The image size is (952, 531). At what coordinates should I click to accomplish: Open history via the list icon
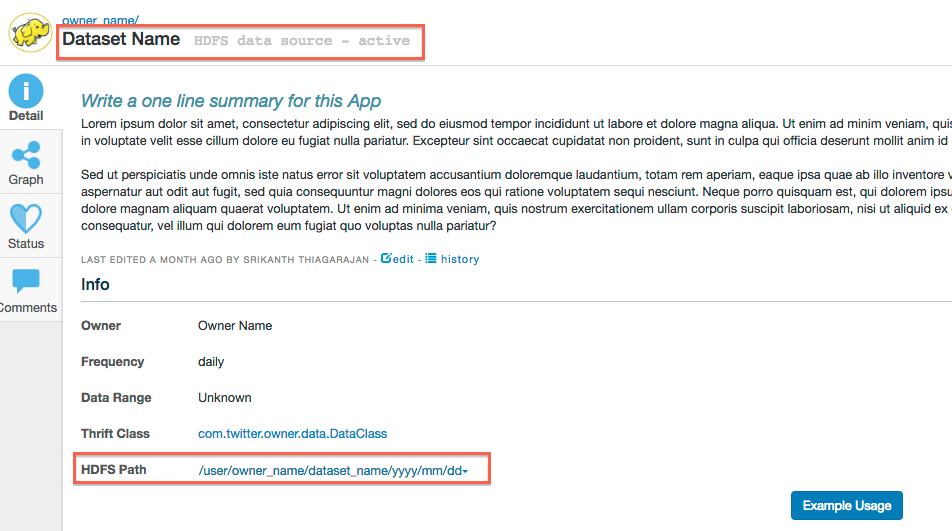point(431,258)
